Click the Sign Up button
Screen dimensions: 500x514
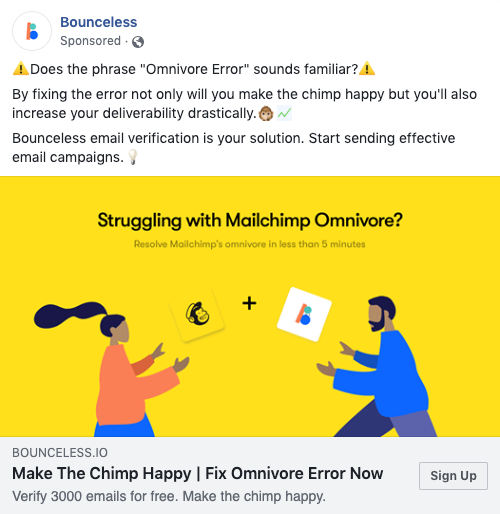453,476
